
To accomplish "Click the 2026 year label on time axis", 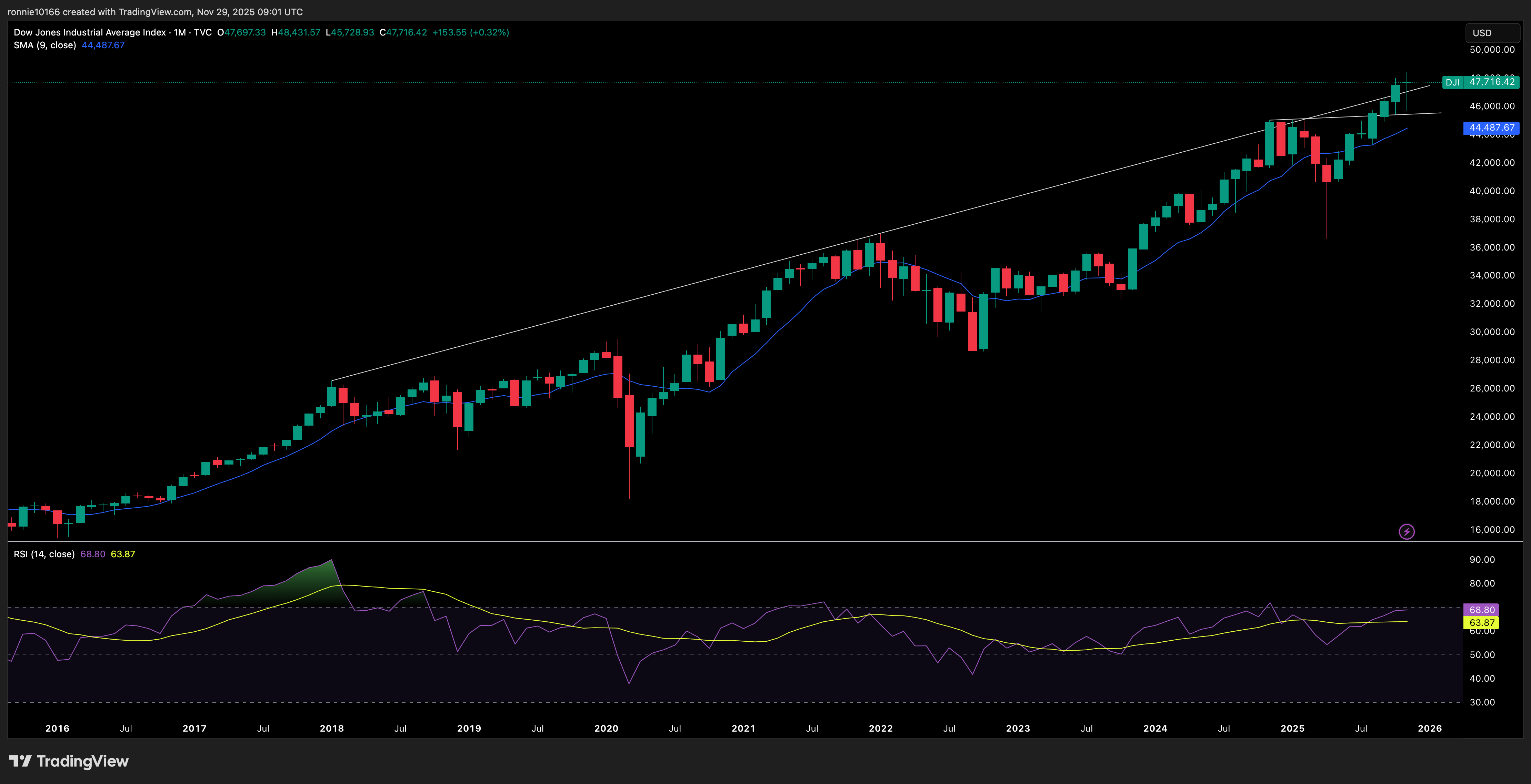I will 1429,728.
